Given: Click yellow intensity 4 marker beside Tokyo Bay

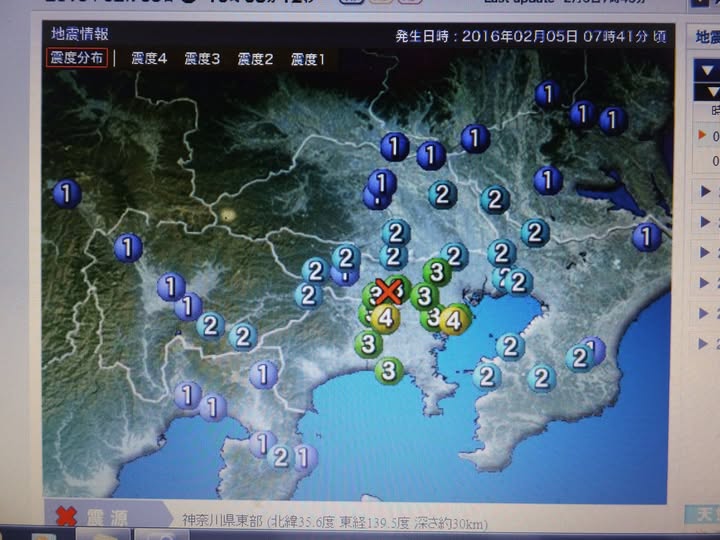Looking at the screenshot, I should pyautogui.click(x=454, y=320).
